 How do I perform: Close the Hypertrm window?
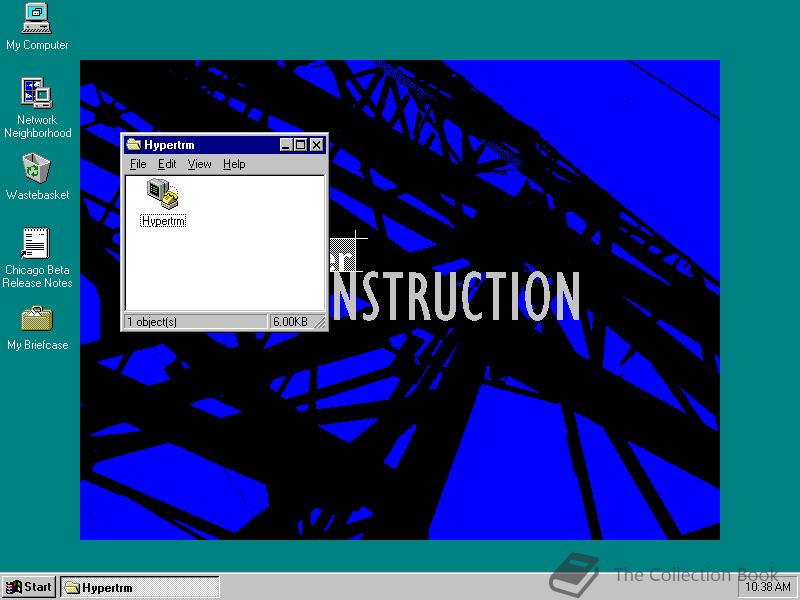317,145
